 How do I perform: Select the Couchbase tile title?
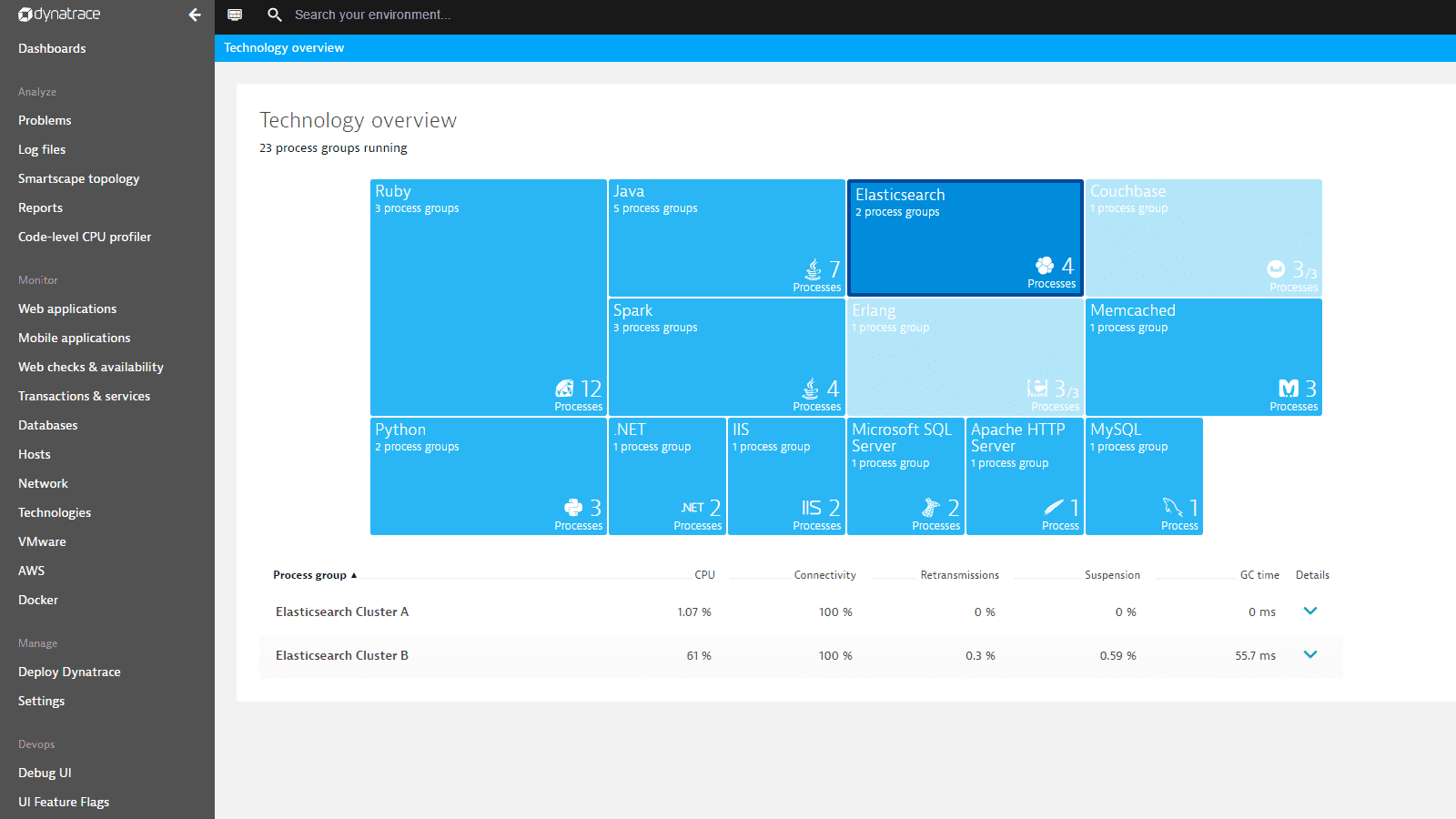[x=1128, y=191]
